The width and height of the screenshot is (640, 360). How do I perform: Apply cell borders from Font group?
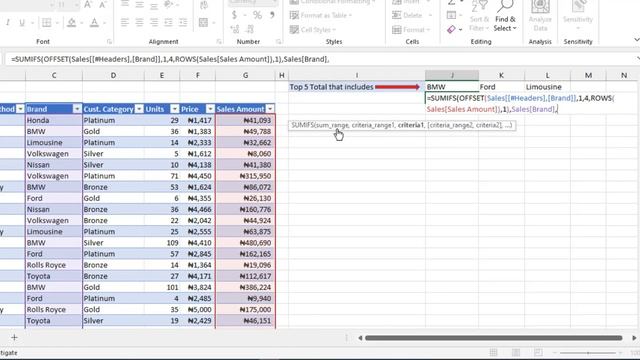[47, 23]
